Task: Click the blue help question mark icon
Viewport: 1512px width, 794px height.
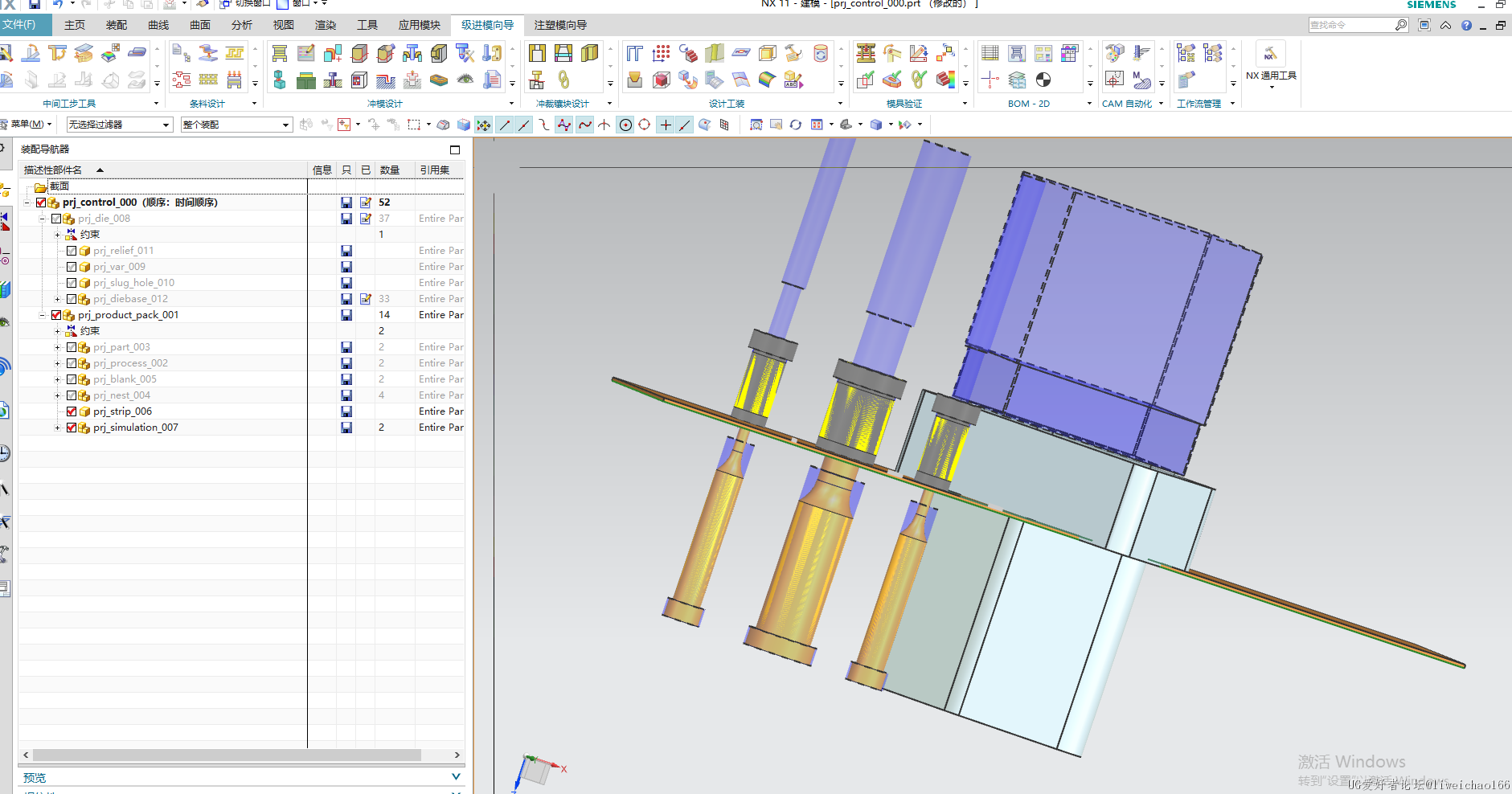Action: (x=1466, y=25)
